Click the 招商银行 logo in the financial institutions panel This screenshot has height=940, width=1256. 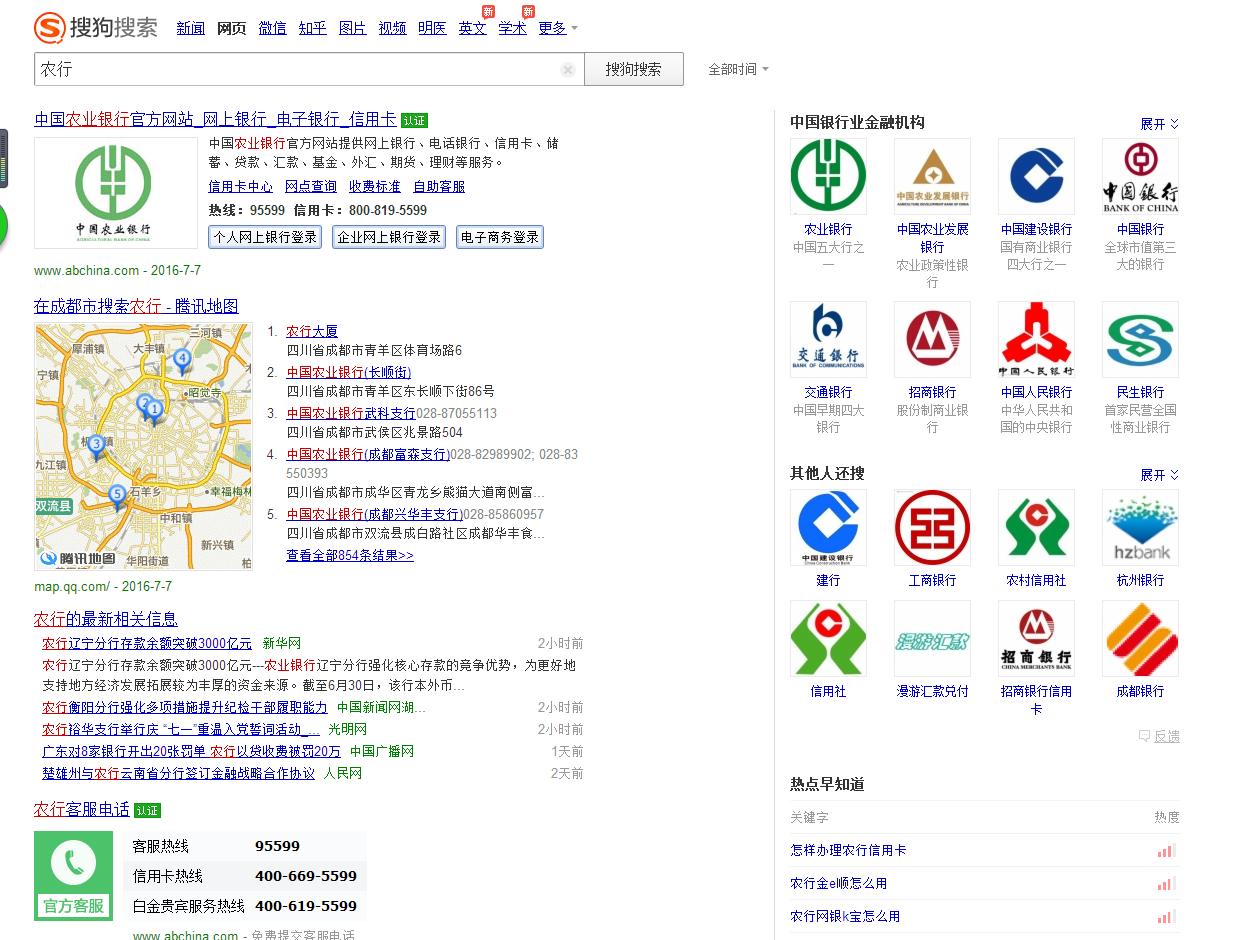[x=932, y=340]
